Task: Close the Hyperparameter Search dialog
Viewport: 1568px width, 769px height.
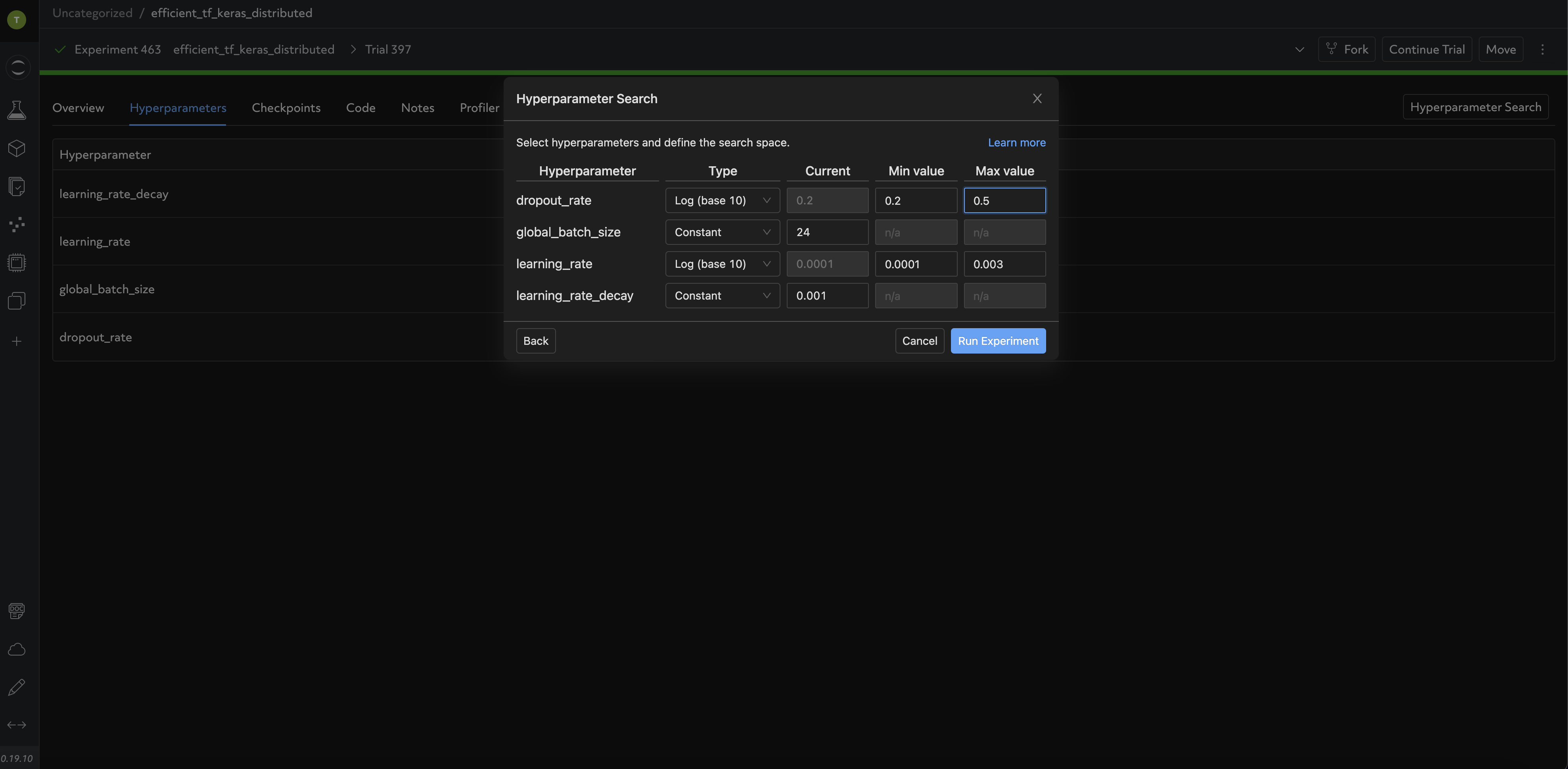Action: point(1037,99)
